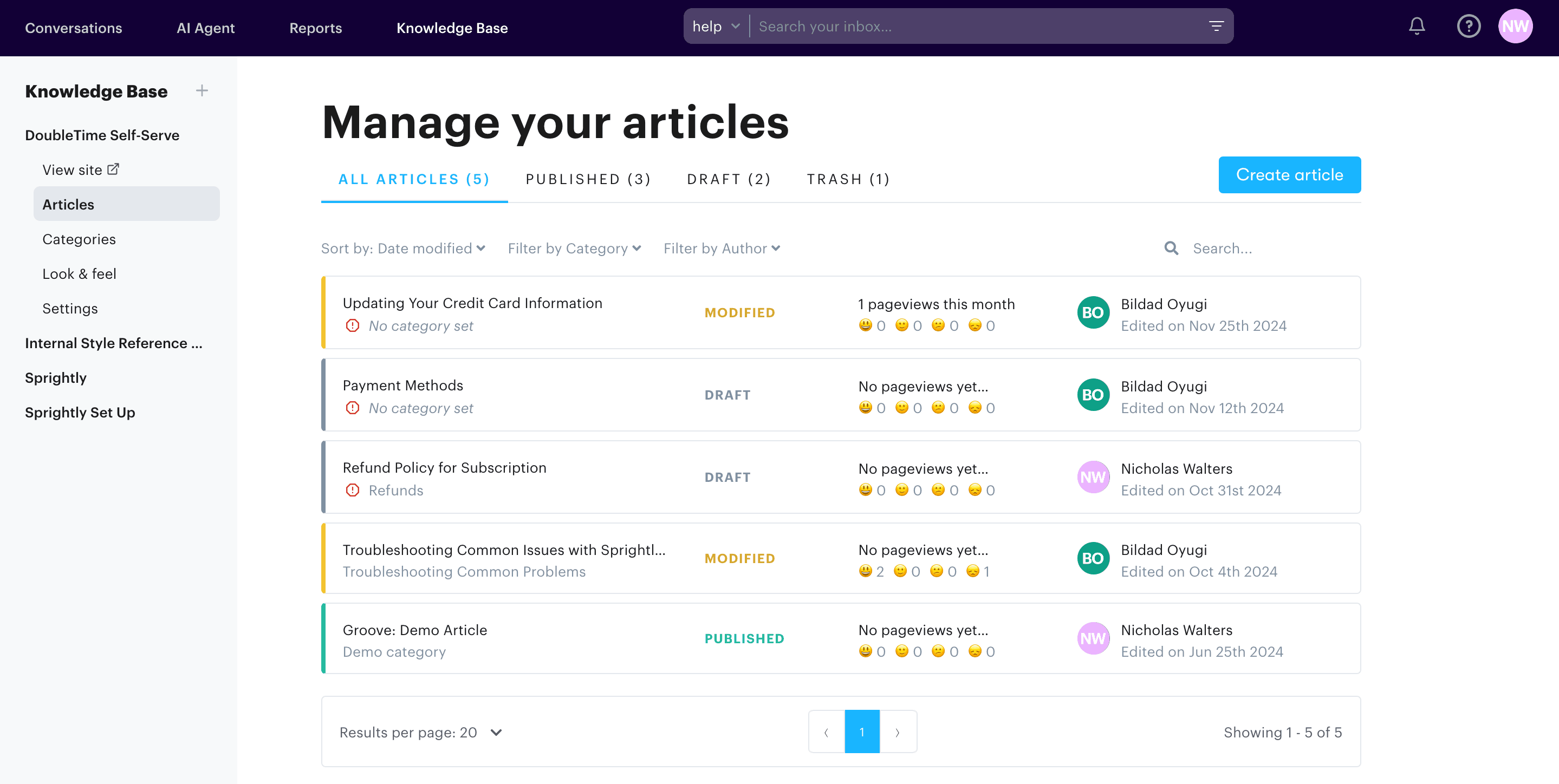Click the external link icon by View site
1559x784 pixels.
113,169
